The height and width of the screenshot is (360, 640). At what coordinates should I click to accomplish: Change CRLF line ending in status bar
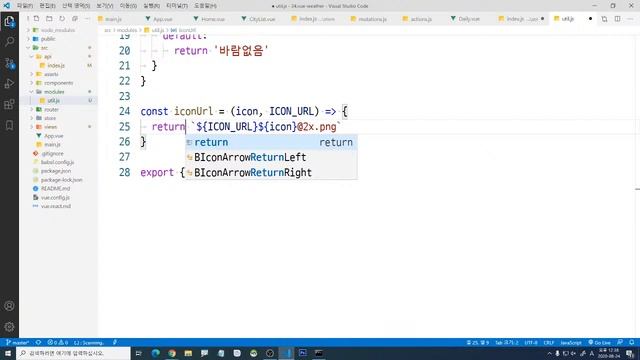549,342
